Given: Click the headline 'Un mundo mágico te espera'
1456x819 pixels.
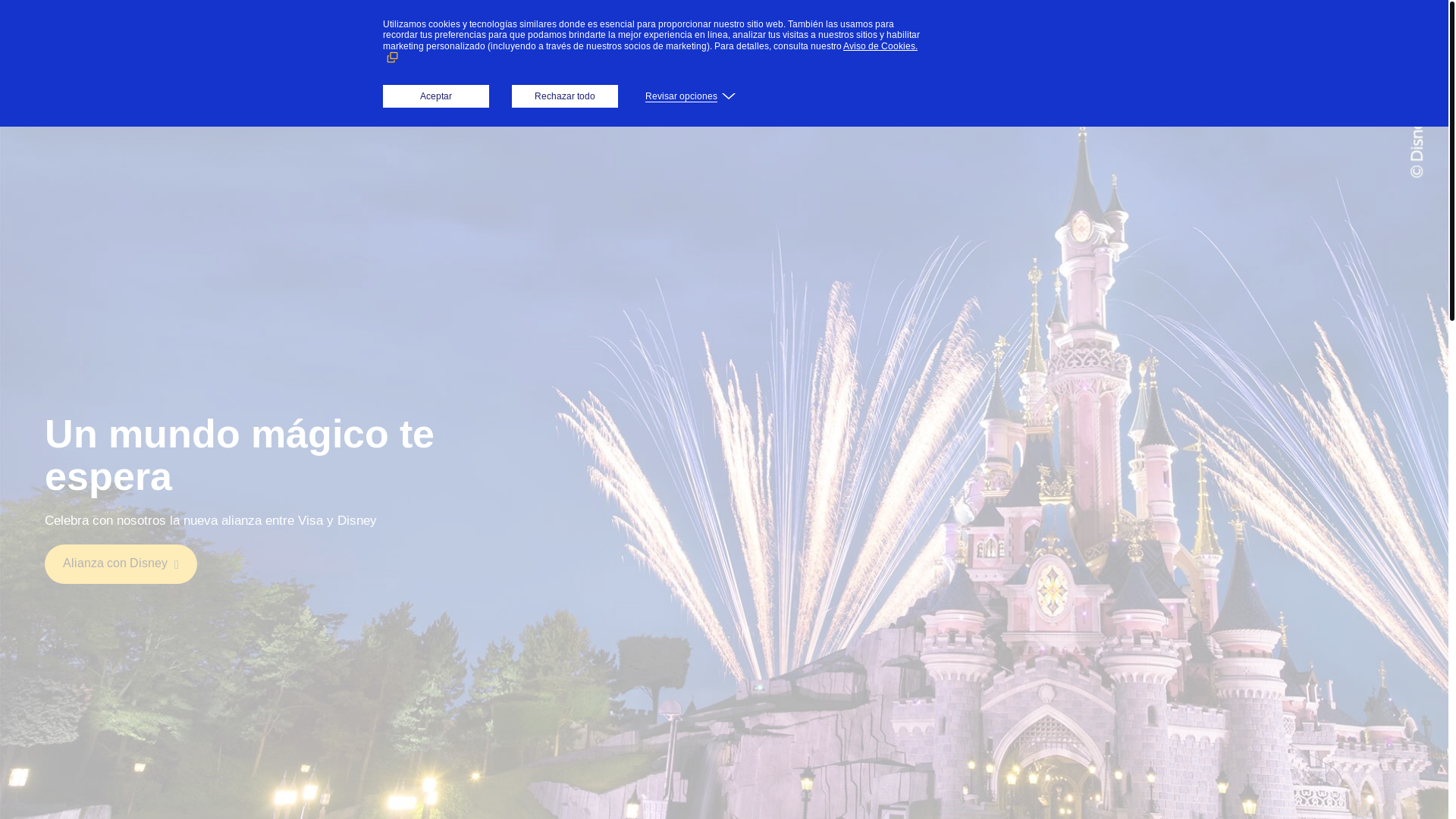Looking at the screenshot, I should (240, 455).
